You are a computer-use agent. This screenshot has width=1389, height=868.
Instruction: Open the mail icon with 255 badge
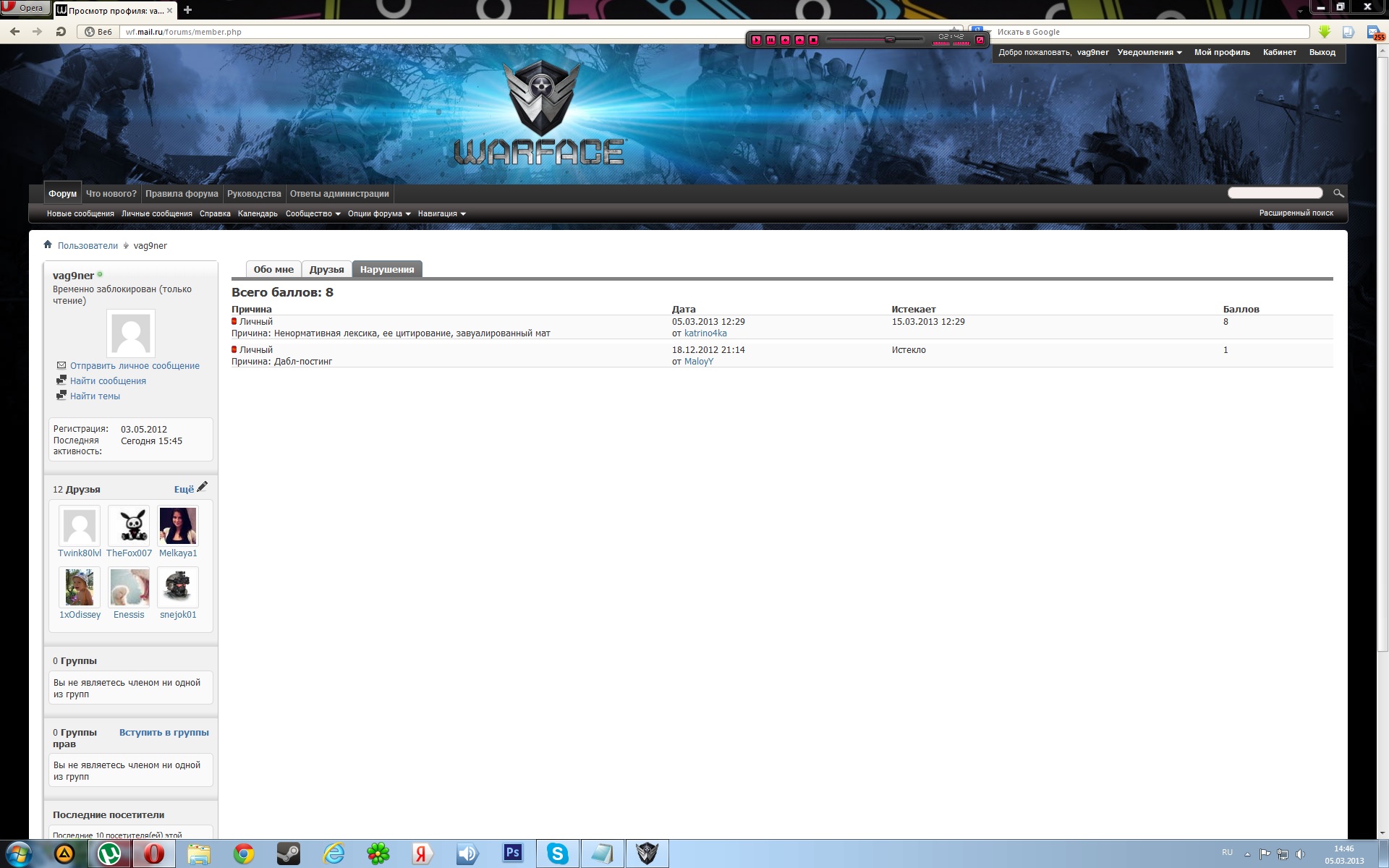1374,33
